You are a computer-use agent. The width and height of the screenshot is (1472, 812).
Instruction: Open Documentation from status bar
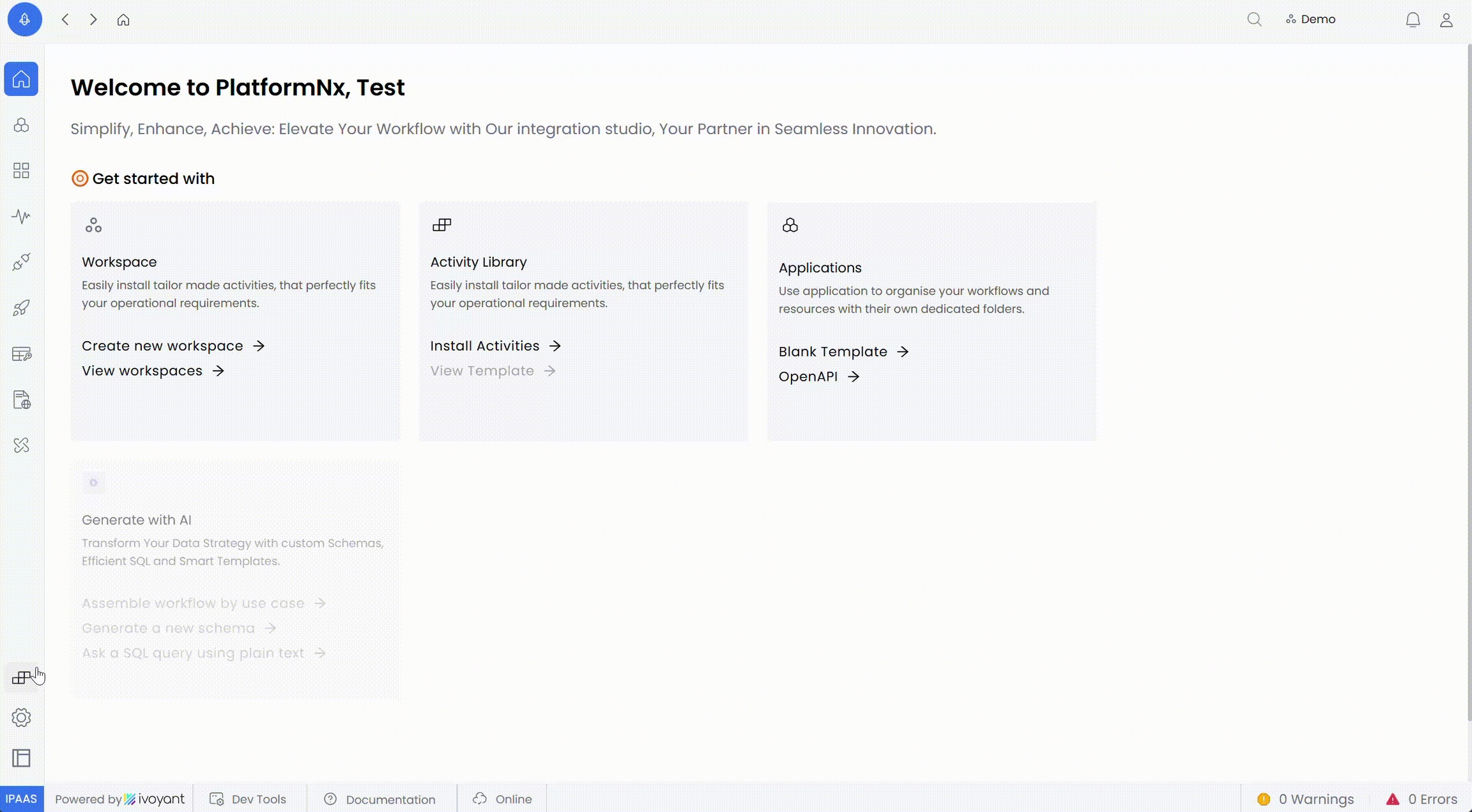tap(380, 799)
